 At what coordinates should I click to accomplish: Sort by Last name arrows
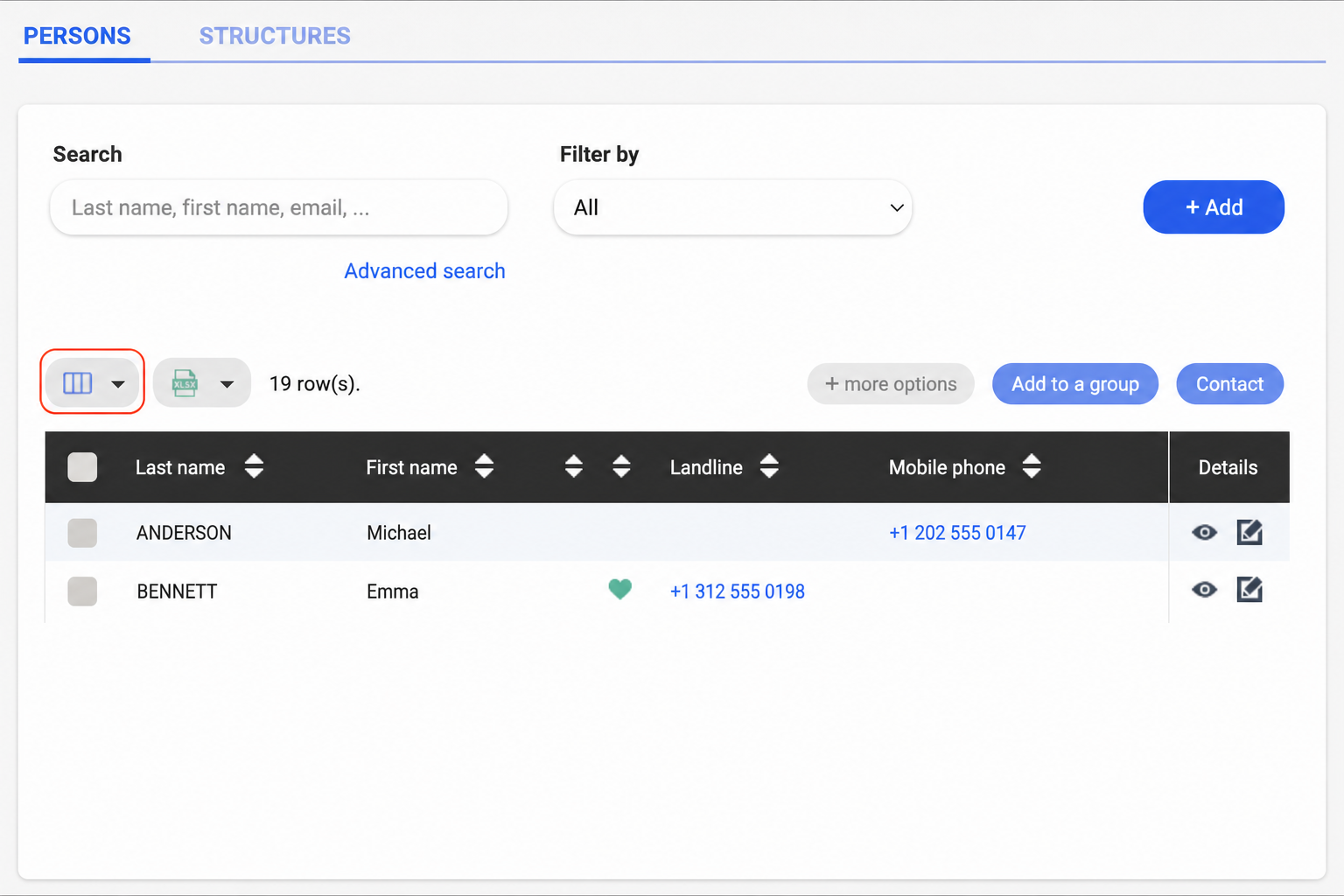tap(254, 466)
